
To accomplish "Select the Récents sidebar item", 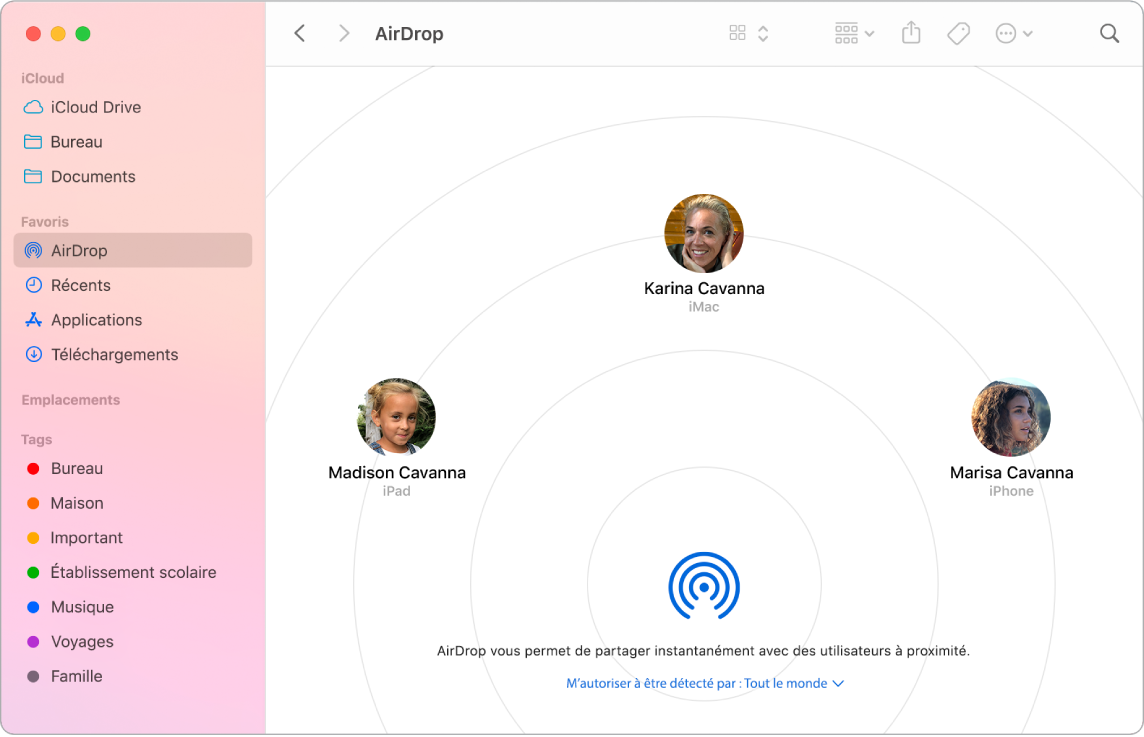I will coord(82,285).
